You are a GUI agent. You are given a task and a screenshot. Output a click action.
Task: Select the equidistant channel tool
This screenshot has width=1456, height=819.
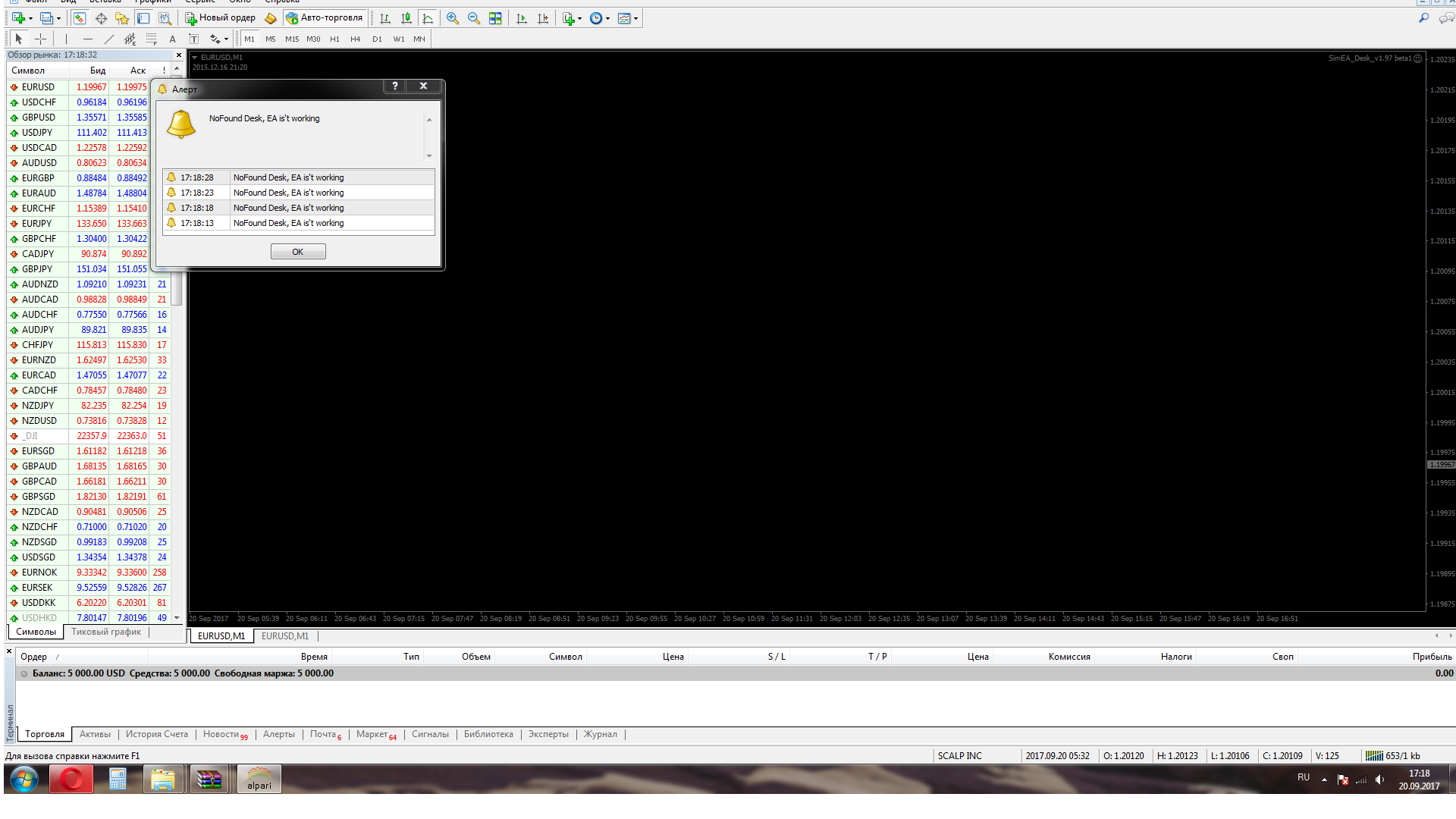coord(130,39)
